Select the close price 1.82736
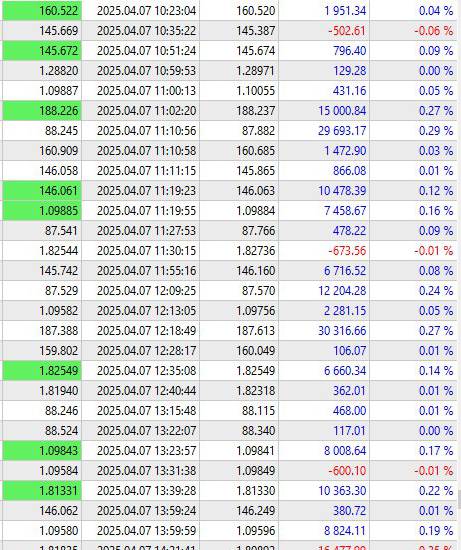The width and height of the screenshot is (461, 550). (x=255, y=250)
